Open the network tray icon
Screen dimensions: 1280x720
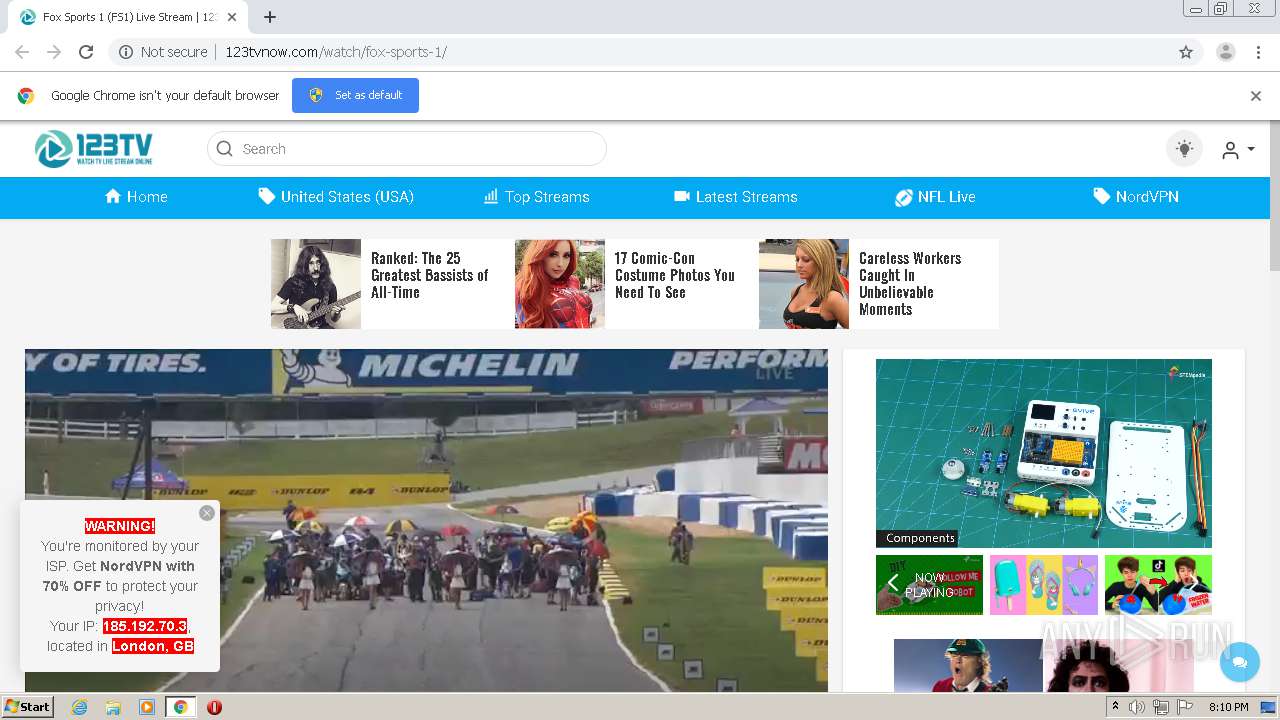1160,707
